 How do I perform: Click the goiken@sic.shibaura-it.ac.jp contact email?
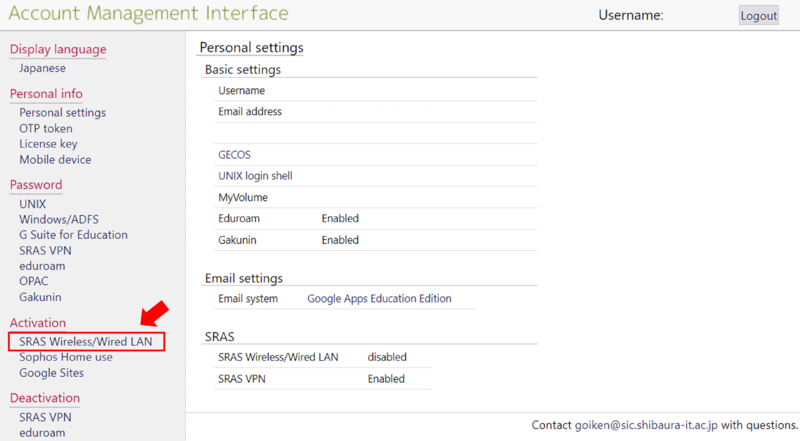coord(646,425)
